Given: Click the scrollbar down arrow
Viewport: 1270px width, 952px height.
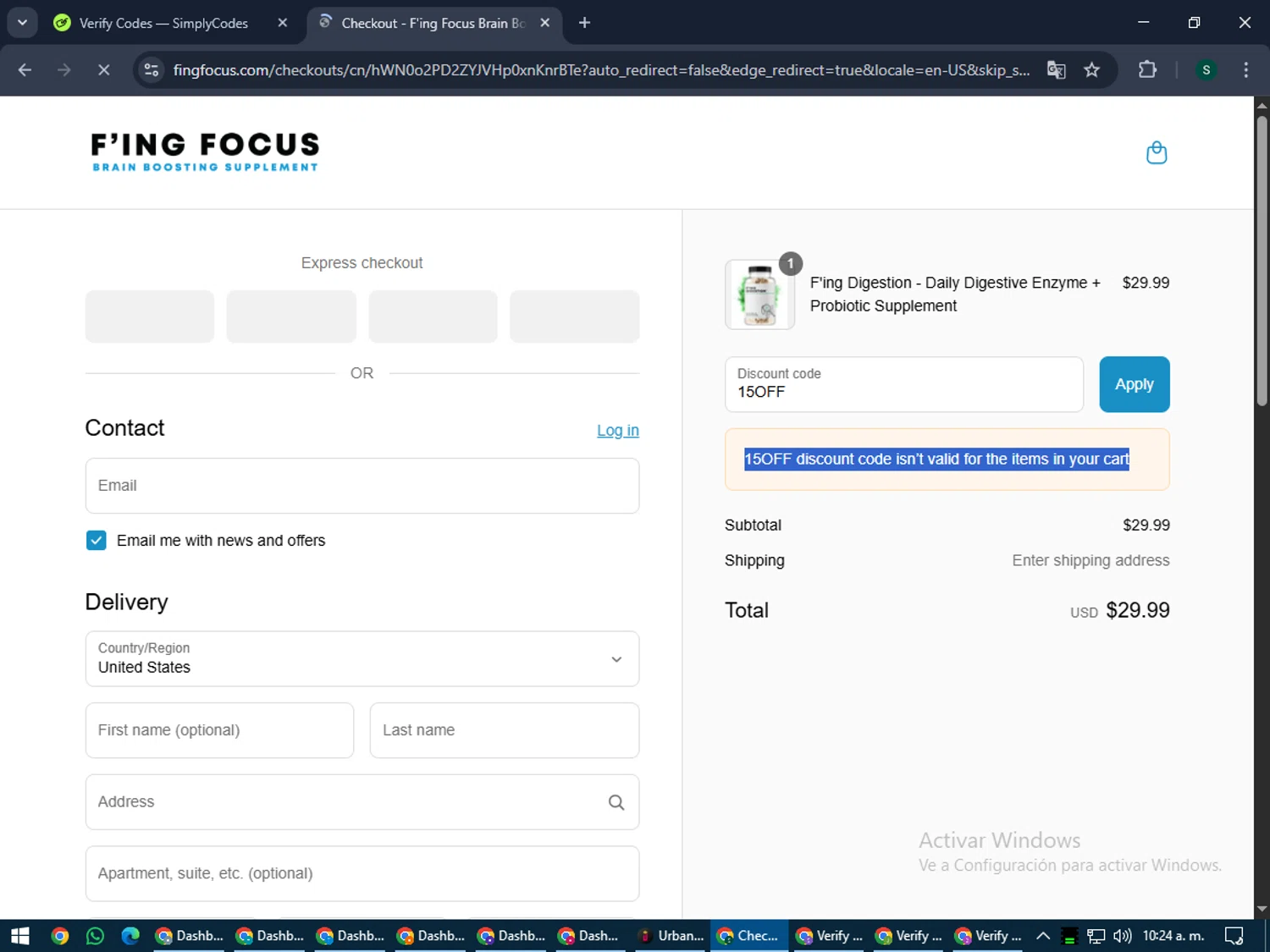Looking at the screenshot, I should 1262,910.
